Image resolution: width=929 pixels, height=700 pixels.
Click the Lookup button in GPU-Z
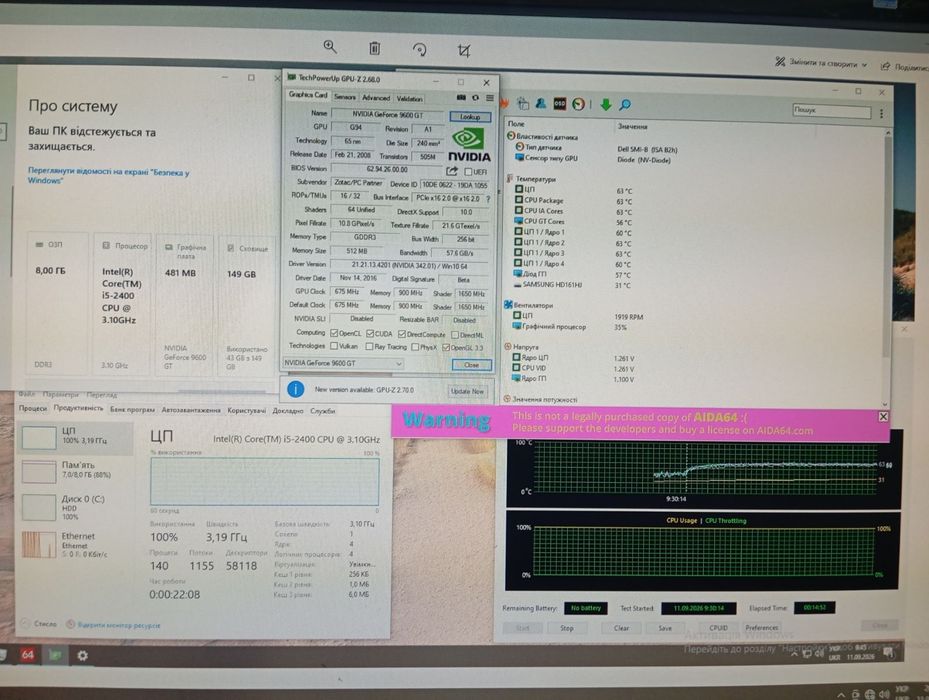[470, 117]
